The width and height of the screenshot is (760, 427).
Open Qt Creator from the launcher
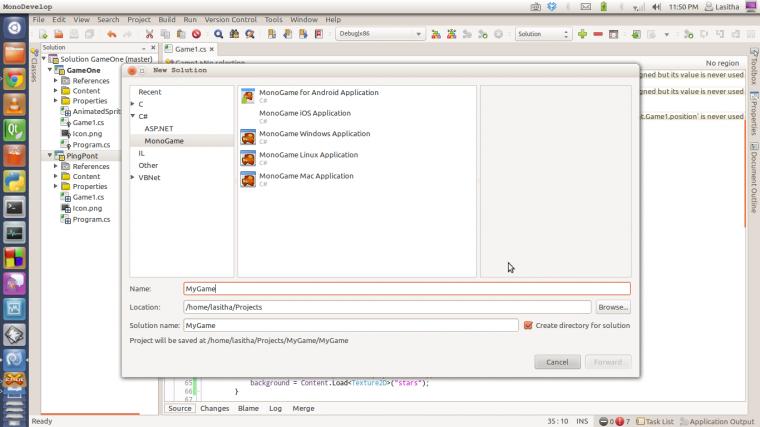14,130
